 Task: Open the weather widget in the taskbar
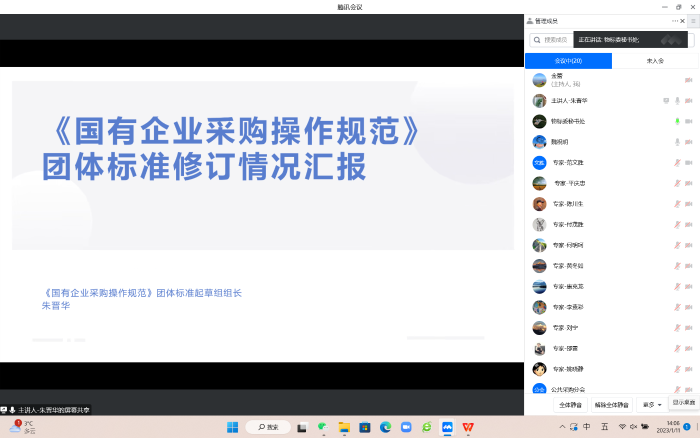click(x=22, y=427)
